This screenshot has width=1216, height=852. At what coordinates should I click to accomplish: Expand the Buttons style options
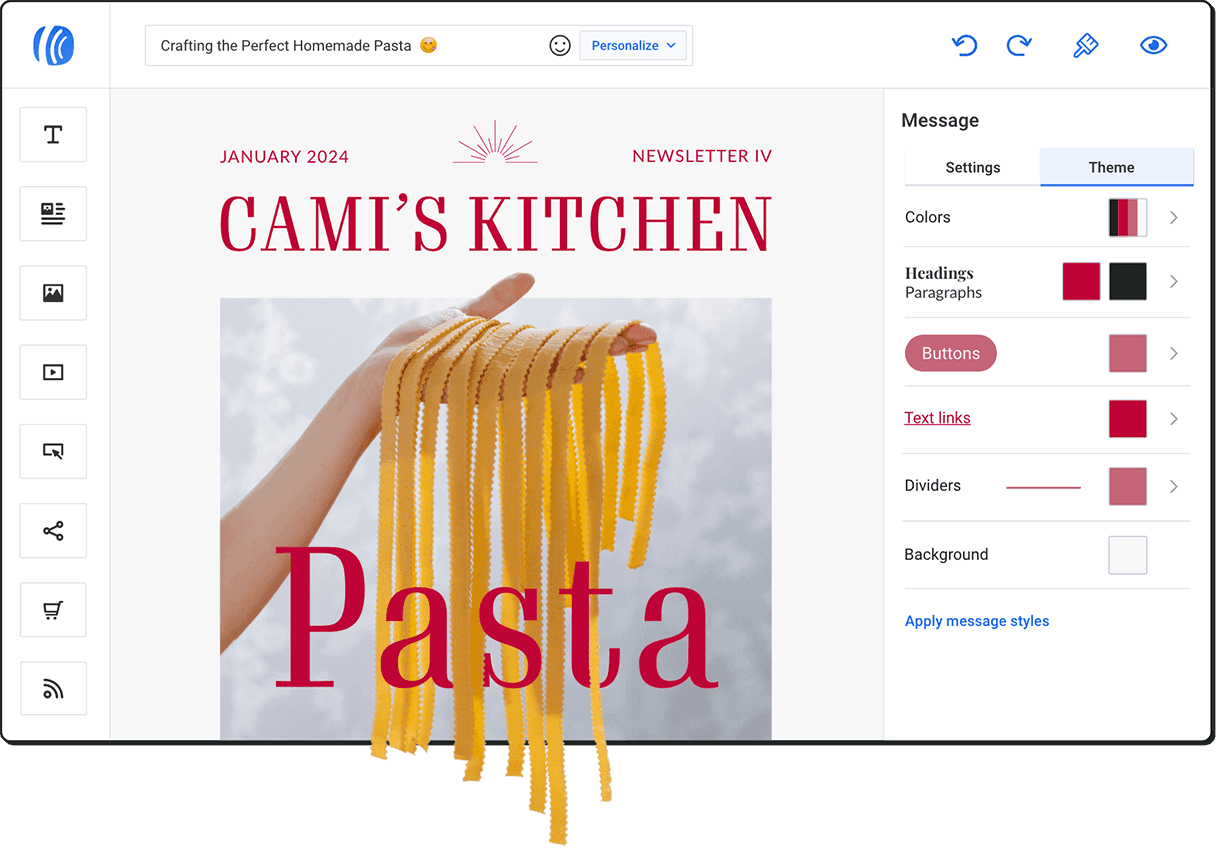[x=1174, y=353]
